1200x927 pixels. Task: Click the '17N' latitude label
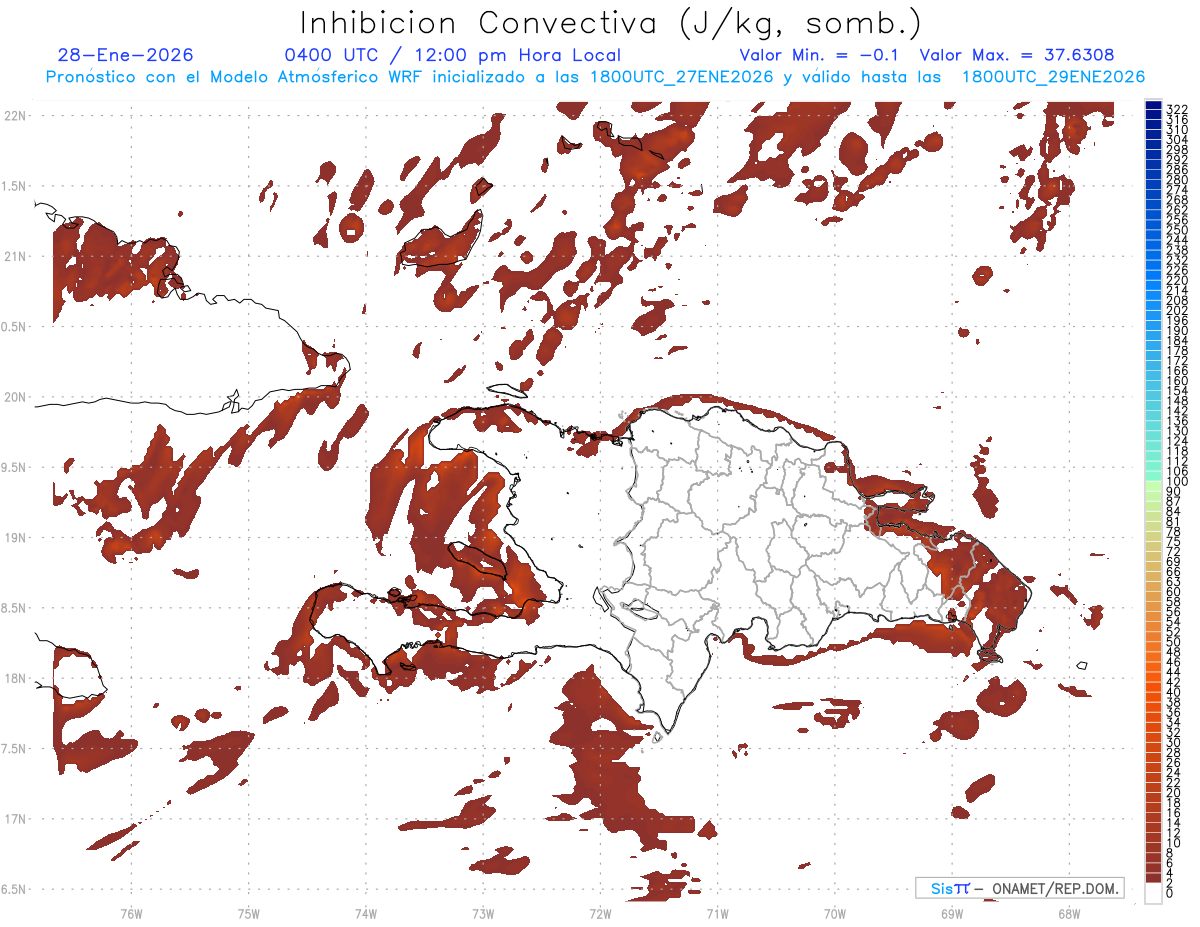[x=14, y=819]
